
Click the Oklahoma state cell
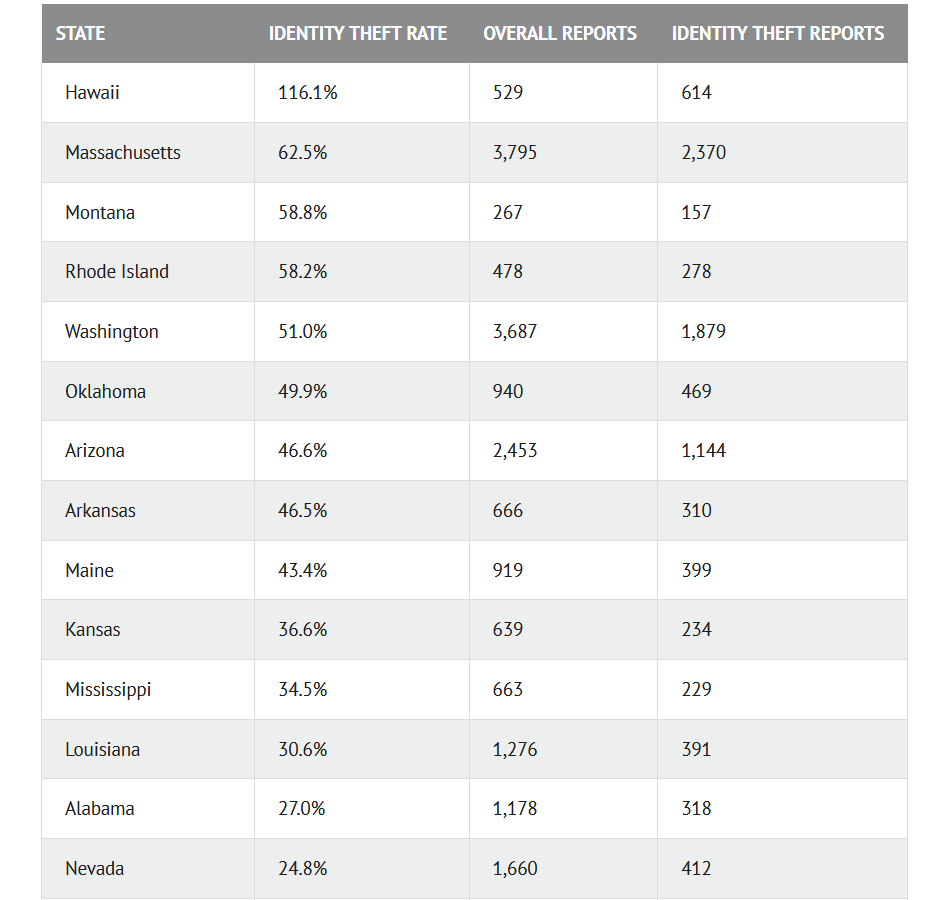(x=105, y=391)
